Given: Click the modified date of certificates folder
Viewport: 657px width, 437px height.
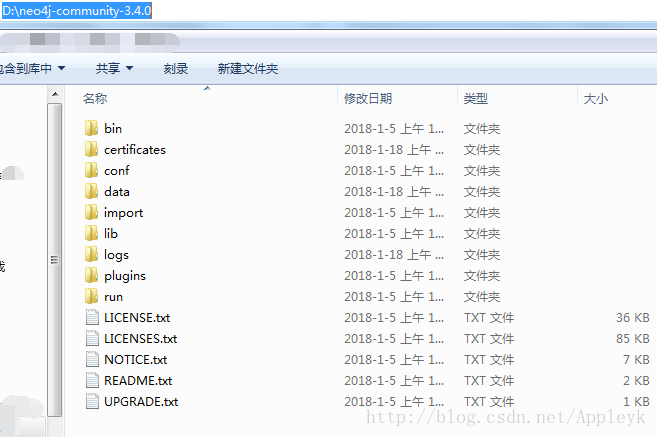Looking at the screenshot, I should coord(394,150).
